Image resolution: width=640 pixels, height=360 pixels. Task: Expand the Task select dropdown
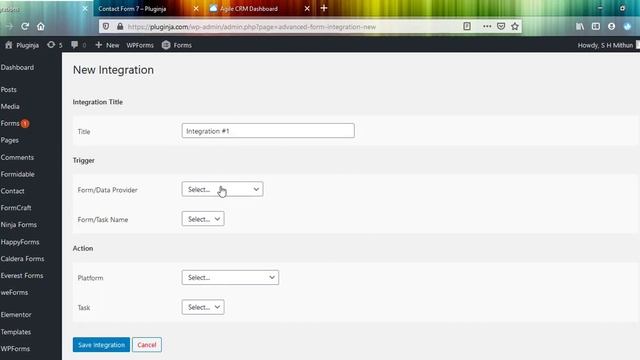[x=203, y=307]
